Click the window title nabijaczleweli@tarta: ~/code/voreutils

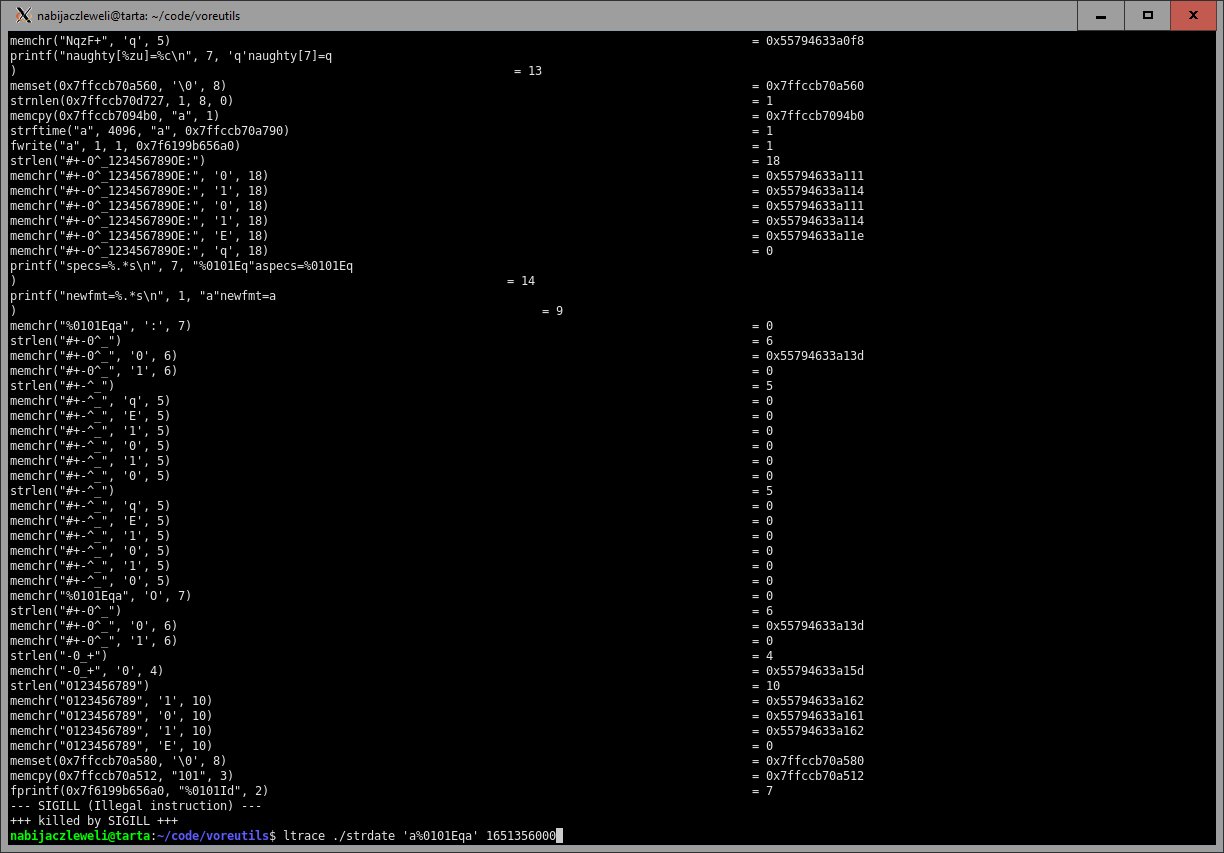(x=139, y=16)
